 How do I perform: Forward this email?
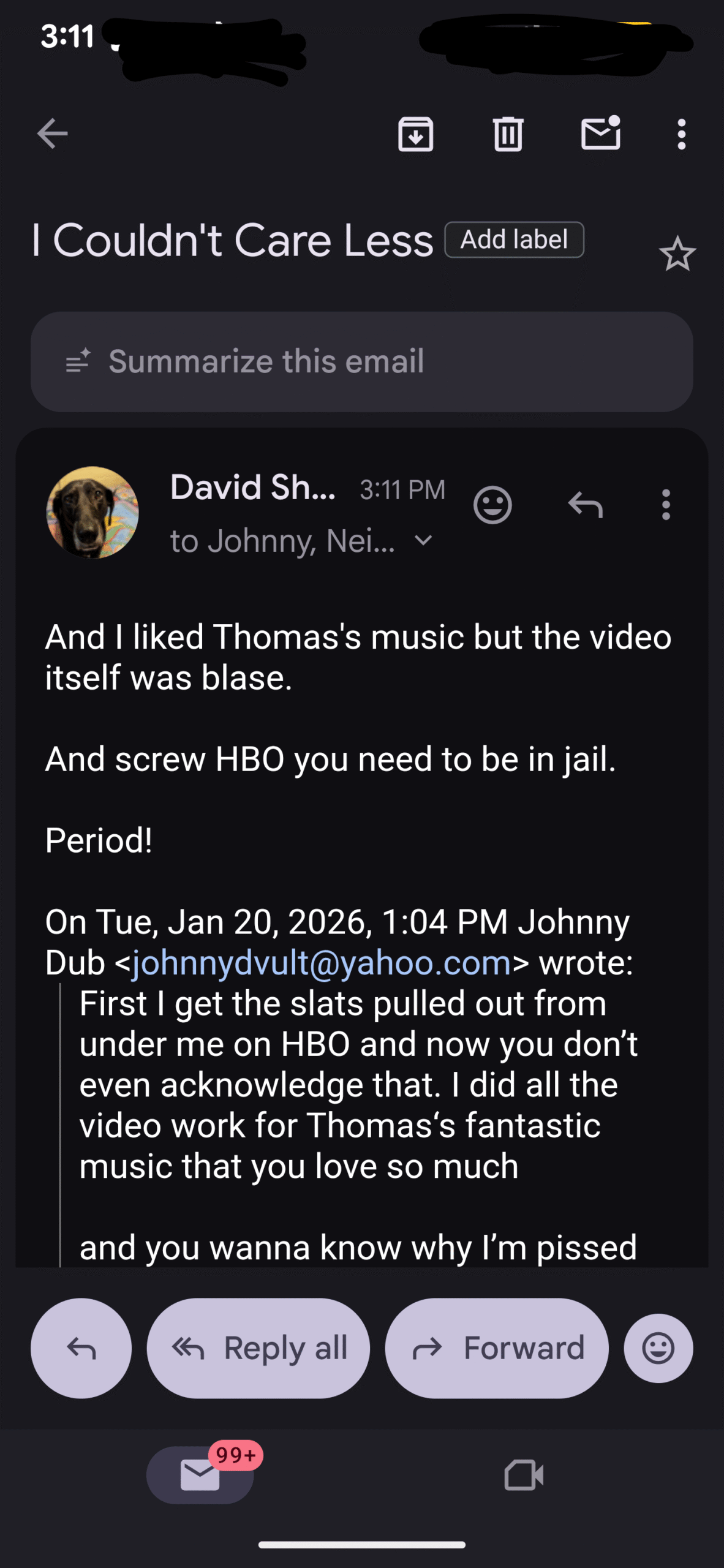pos(497,1348)
